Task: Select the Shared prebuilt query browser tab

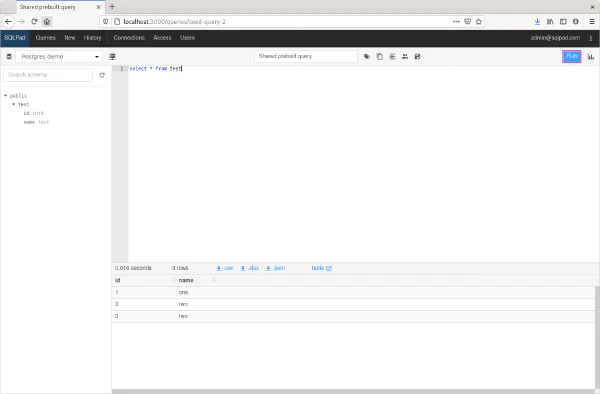Action: (60, 7)
